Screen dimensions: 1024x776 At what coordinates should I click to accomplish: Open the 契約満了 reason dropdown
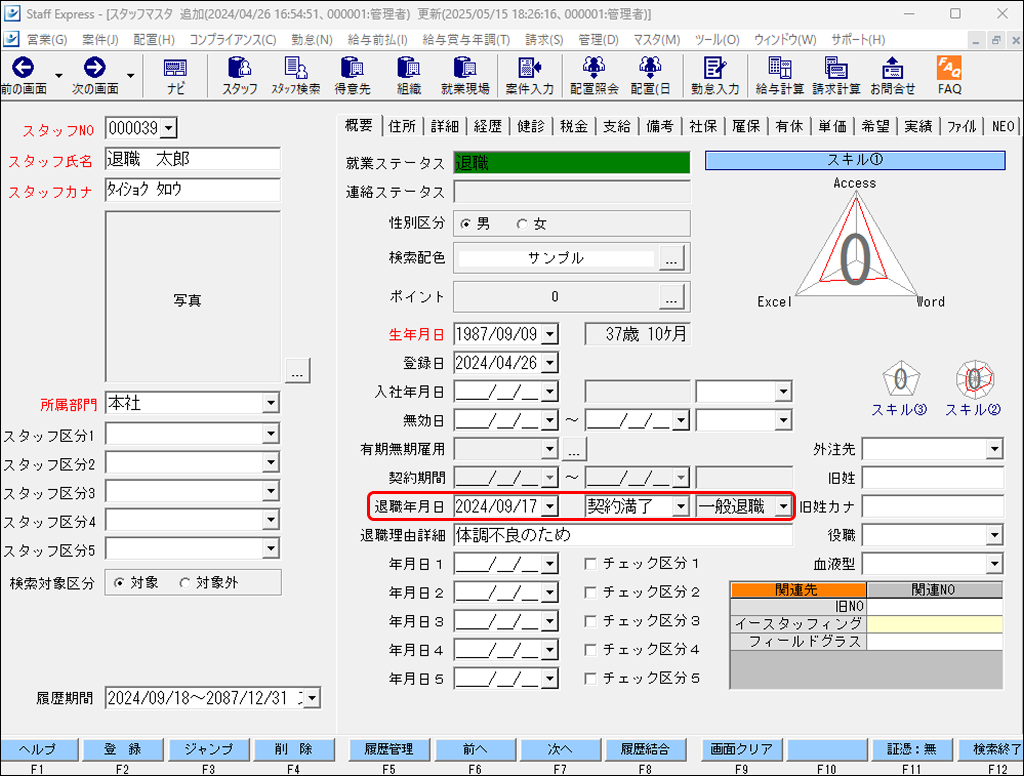[x=680, y=506]
